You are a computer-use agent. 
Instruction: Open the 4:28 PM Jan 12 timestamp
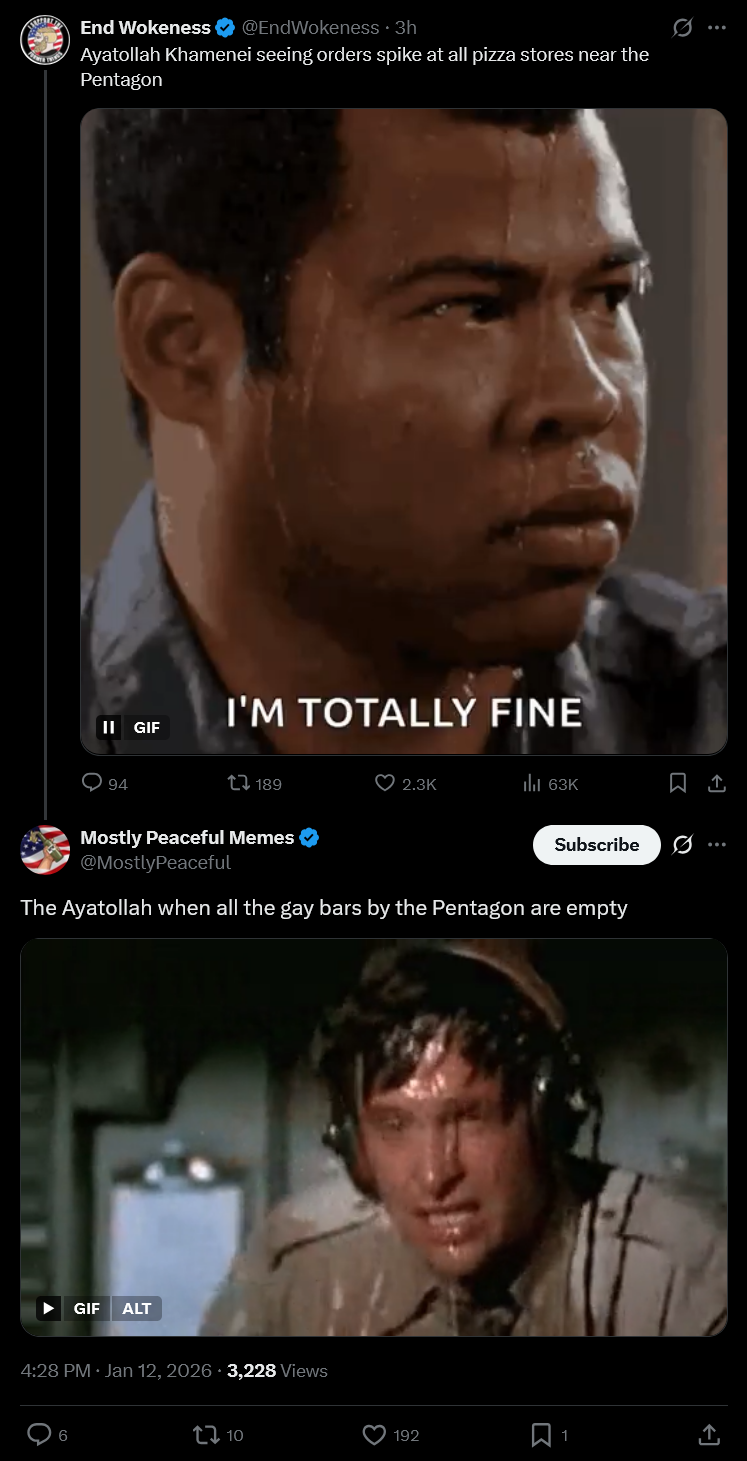click(x=118, y=1371)
